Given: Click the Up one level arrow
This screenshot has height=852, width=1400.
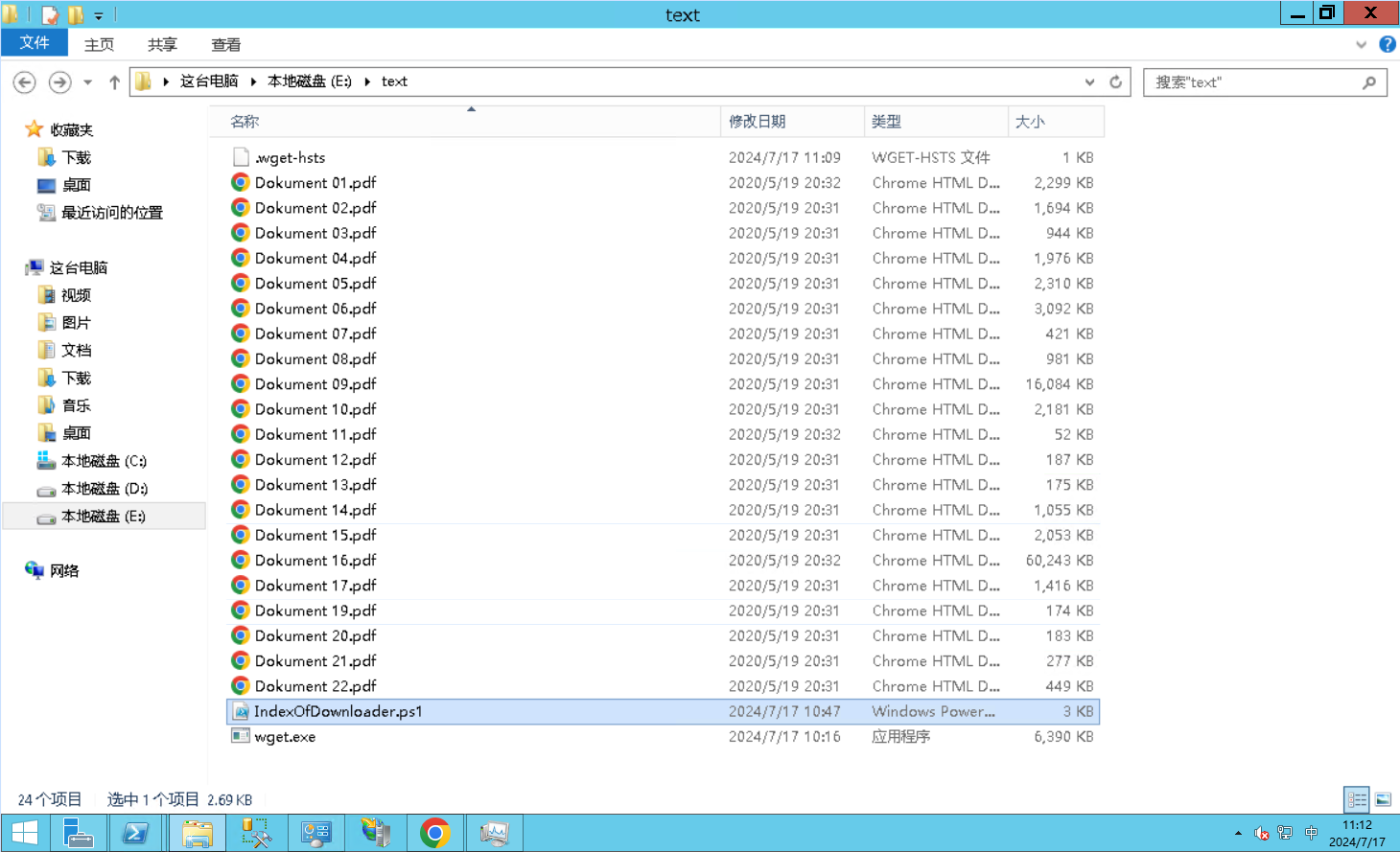Looking at the screenshot, I should pyautogui.click(x=114, y=82).
